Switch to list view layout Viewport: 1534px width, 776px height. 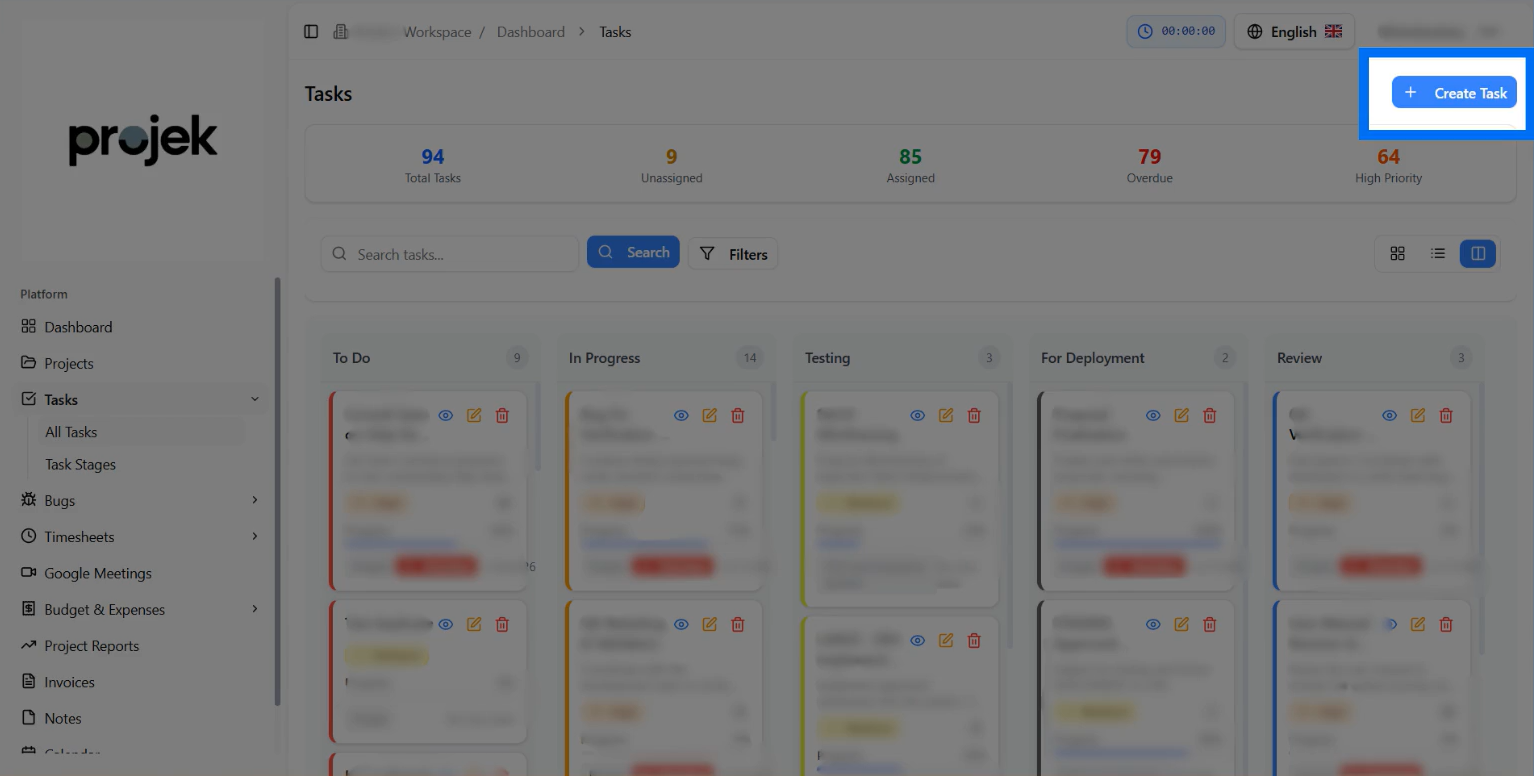[x=1438, y=254]
